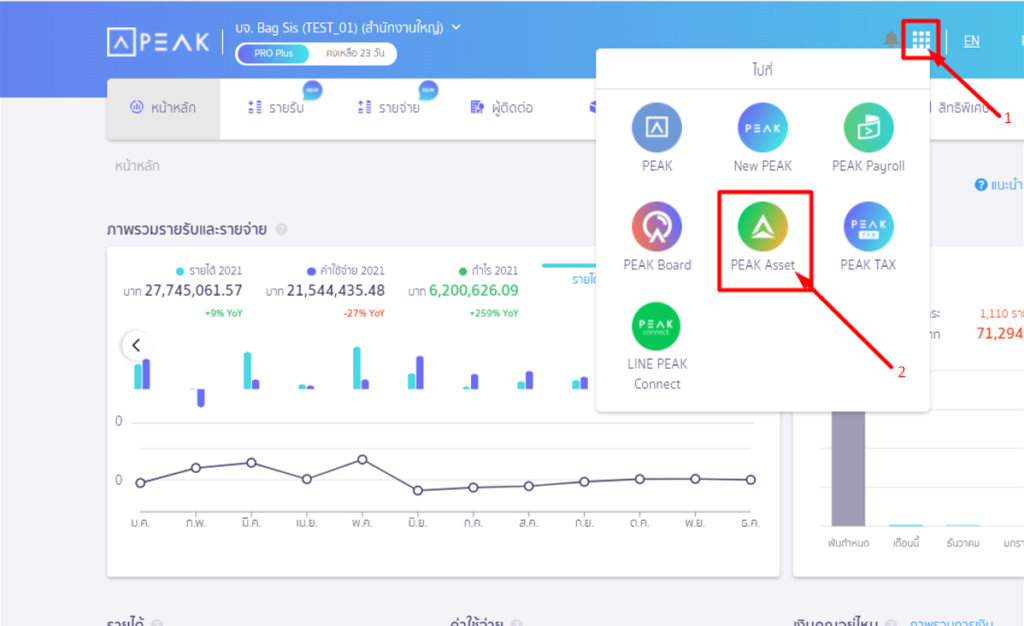The image size is (1024, 626).
Task: Click the grey พ้นกำหนด bar in the right chart
Action: click(x=848, y=469)
